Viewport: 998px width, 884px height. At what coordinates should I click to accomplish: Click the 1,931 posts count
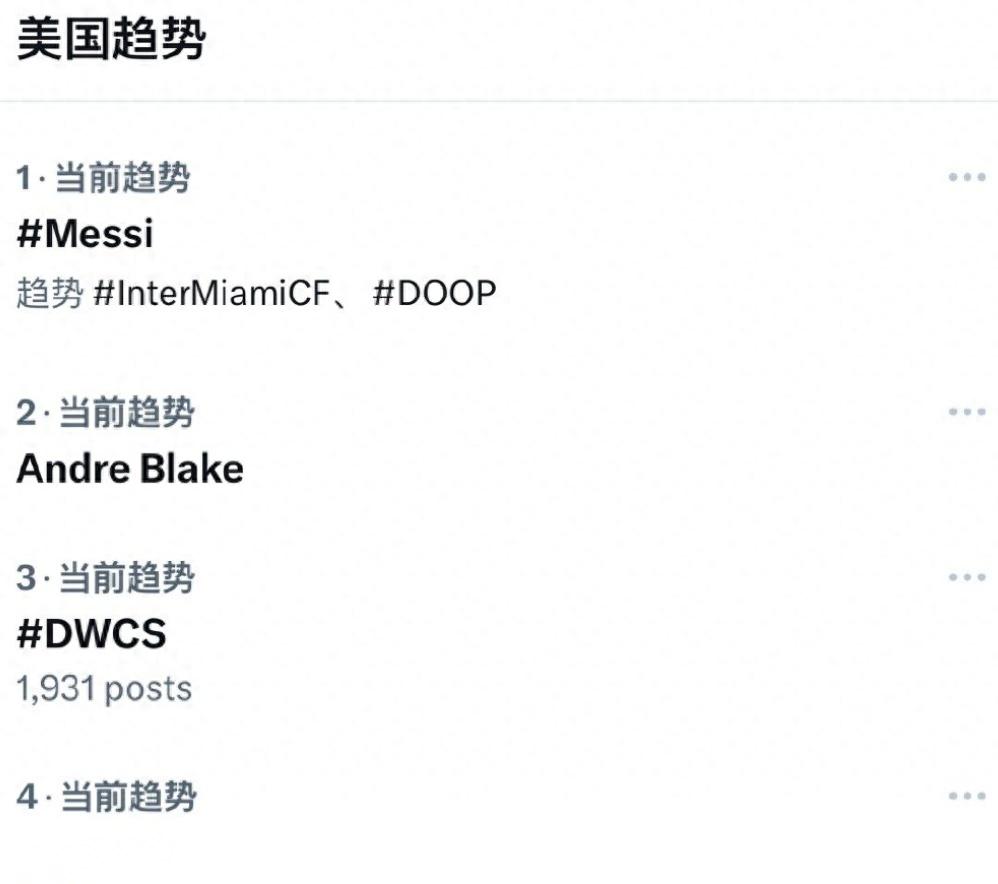point(104,688)
